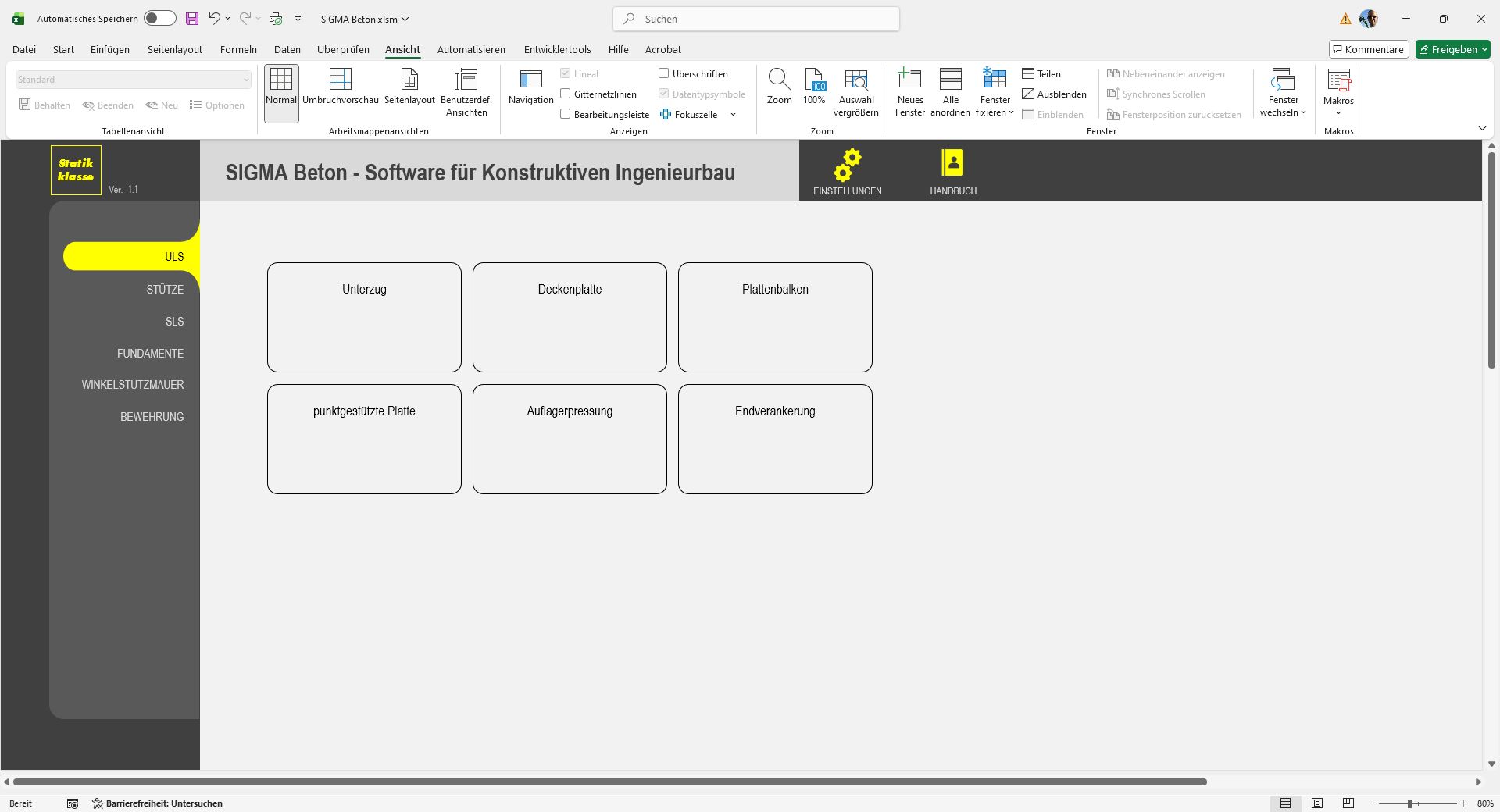Expand the Fenster fixieren dropdown
1500x812 pixels.
995,112
